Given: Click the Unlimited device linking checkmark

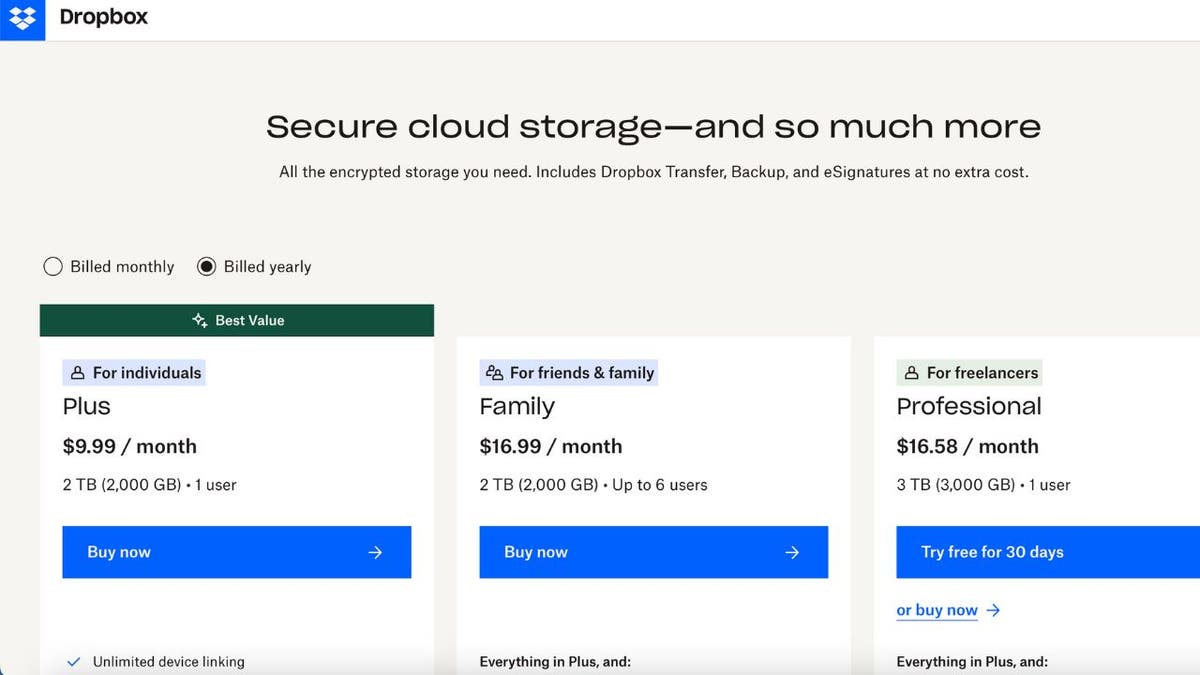Looking at the screenshot, I should tap(73, 662).
